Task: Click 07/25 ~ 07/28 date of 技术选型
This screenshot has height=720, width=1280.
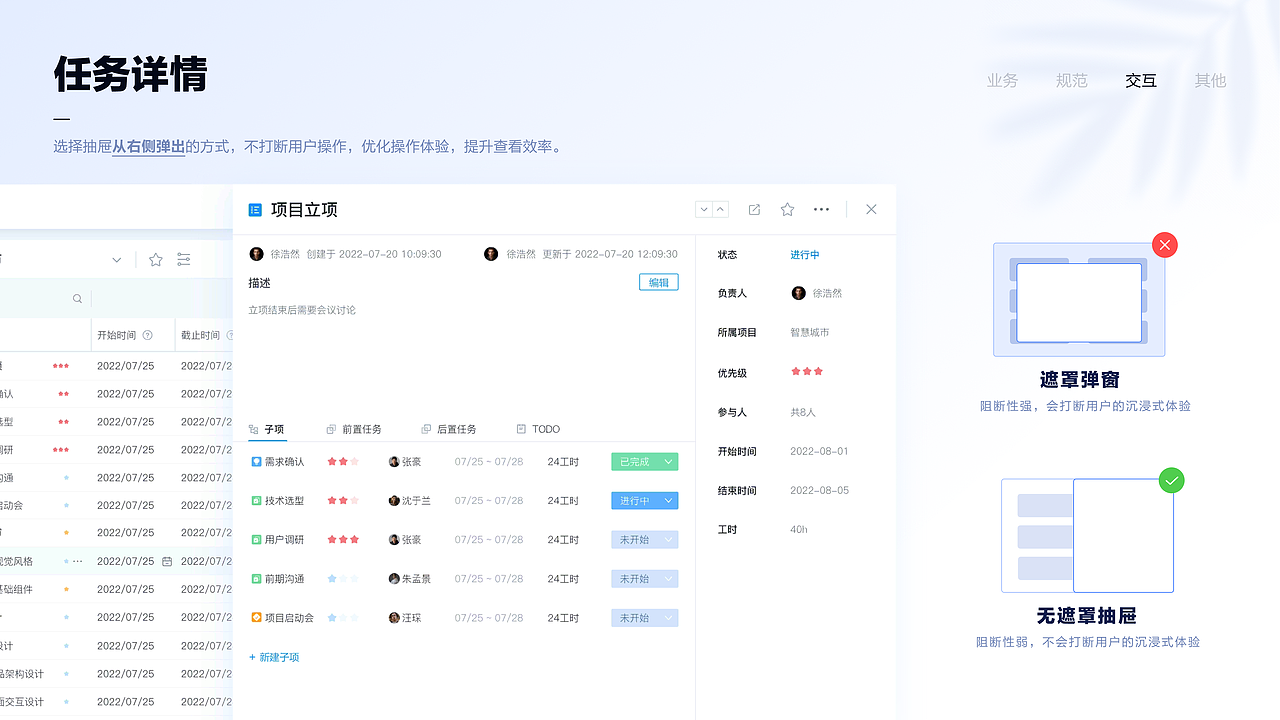Action: pos(489,501)
